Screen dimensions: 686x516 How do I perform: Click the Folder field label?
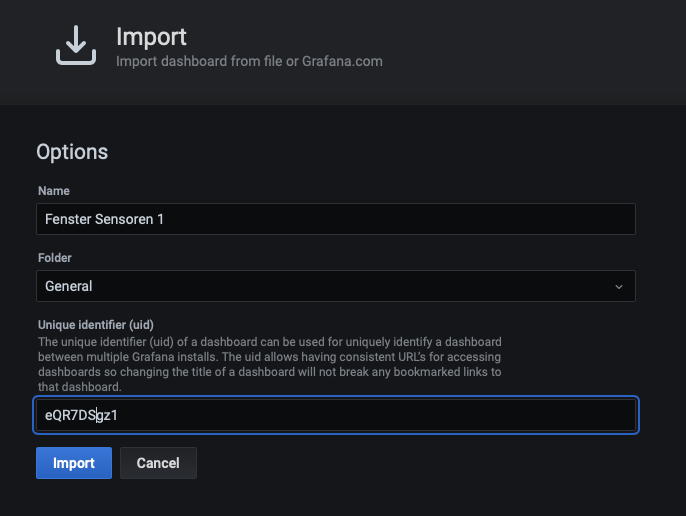click(x=55, y=258)
